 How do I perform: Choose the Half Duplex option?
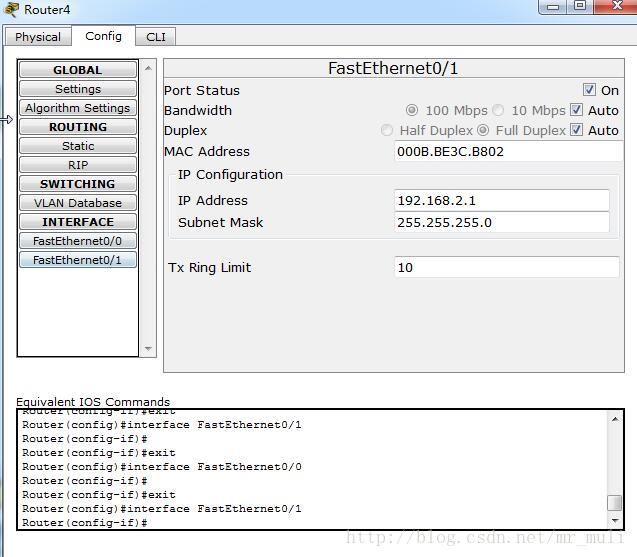click(x=387, y=130)
